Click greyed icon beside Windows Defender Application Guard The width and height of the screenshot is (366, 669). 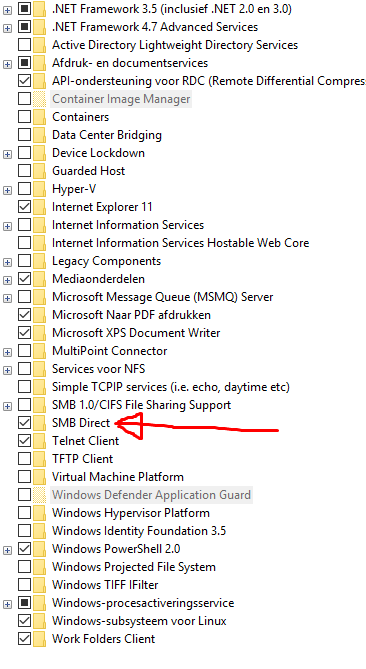39,495
